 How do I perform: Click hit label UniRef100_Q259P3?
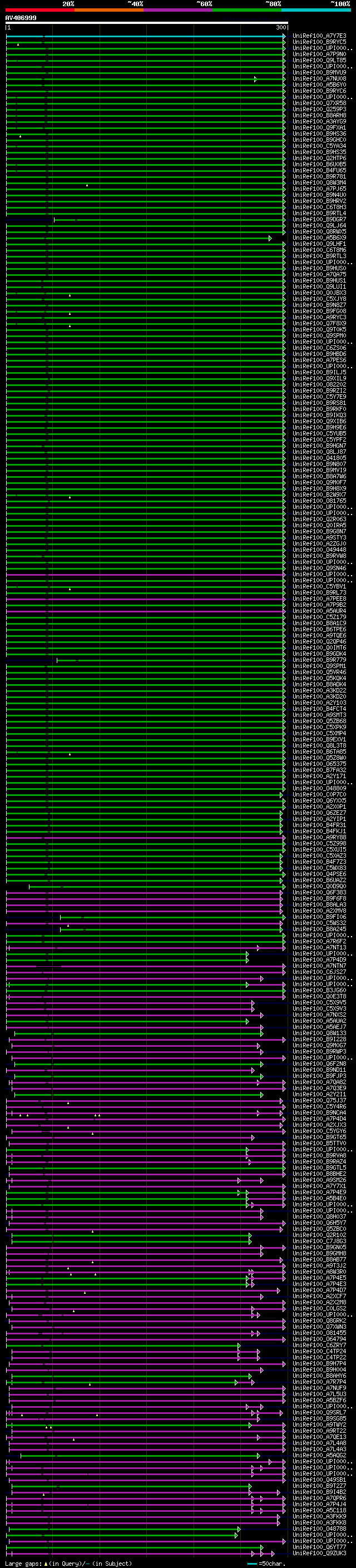[319, 110]
